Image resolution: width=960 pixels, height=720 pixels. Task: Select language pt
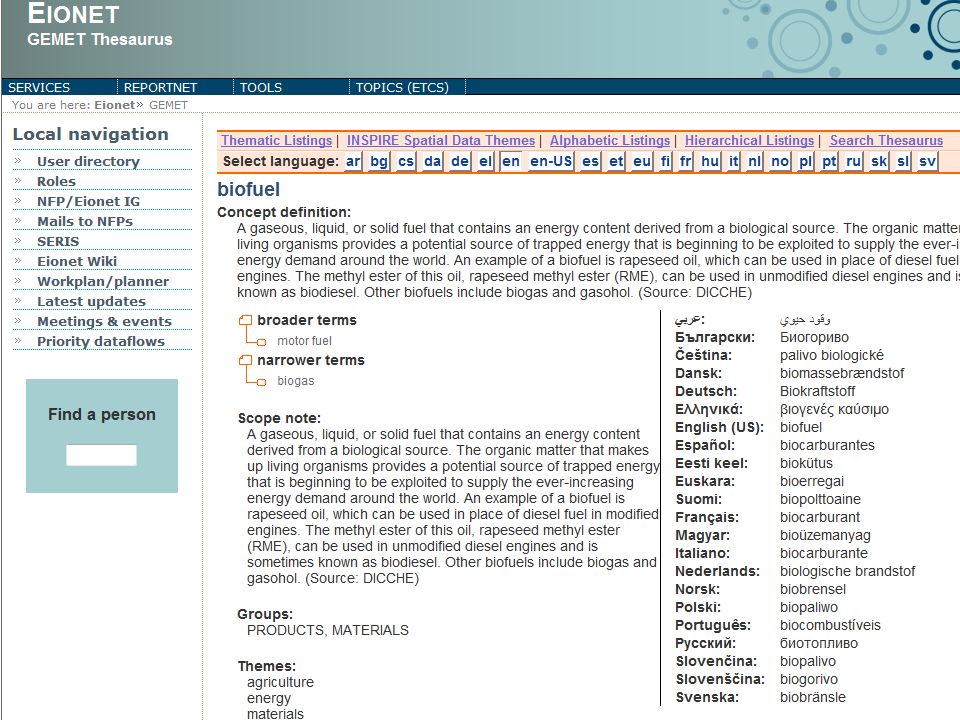(x=829, y=162)
